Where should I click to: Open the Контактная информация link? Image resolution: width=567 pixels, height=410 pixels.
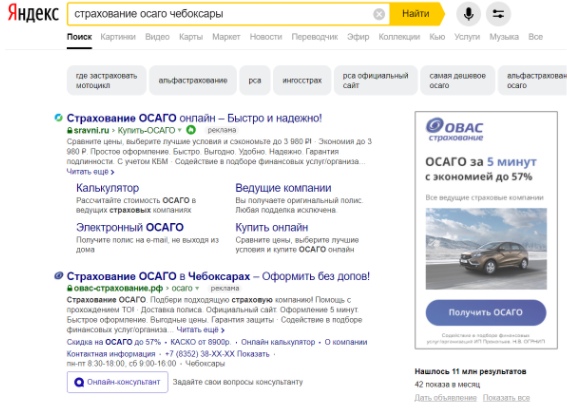111,354
